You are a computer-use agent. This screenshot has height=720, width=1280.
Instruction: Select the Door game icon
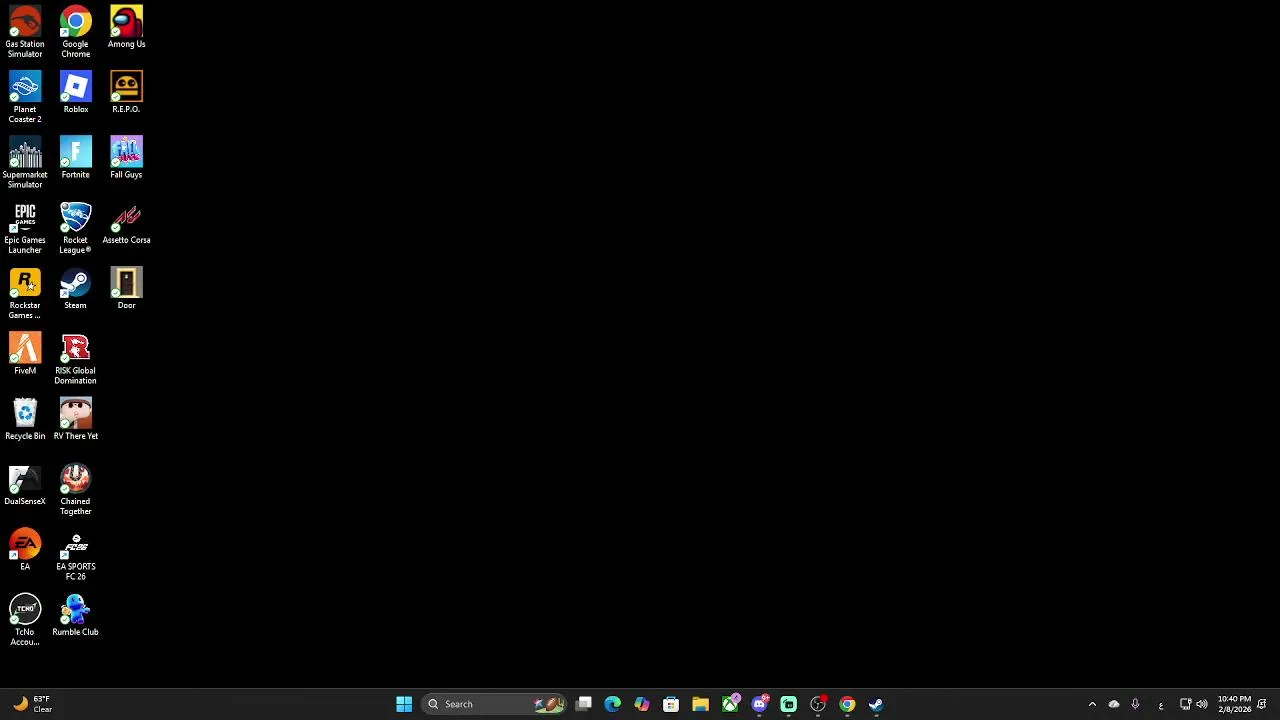[126, 288]
